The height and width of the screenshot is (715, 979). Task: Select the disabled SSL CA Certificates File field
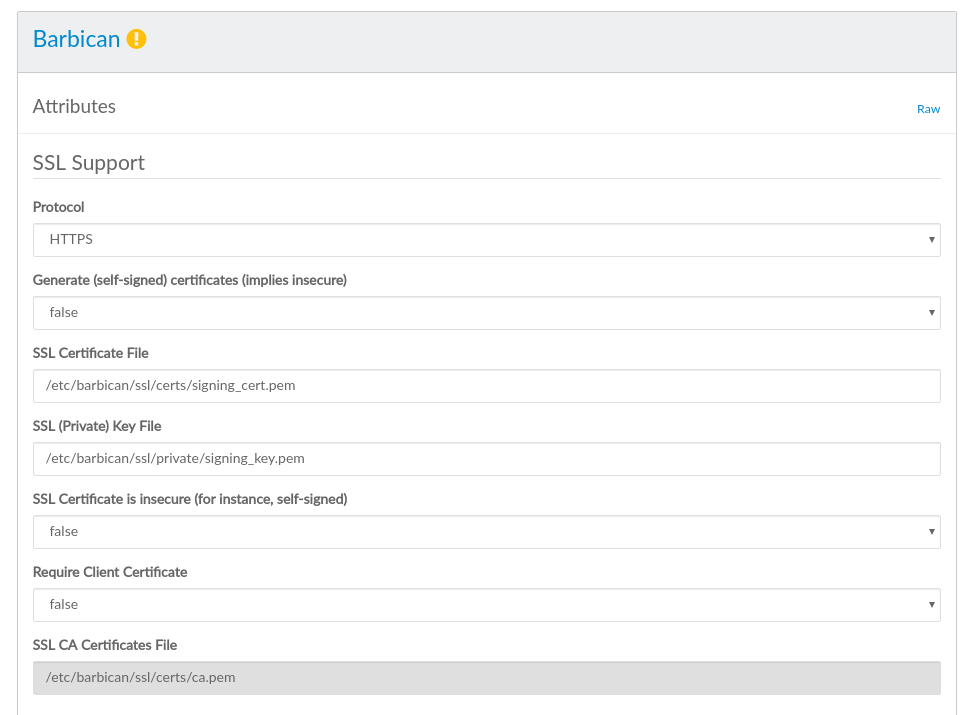click(486, 678)
